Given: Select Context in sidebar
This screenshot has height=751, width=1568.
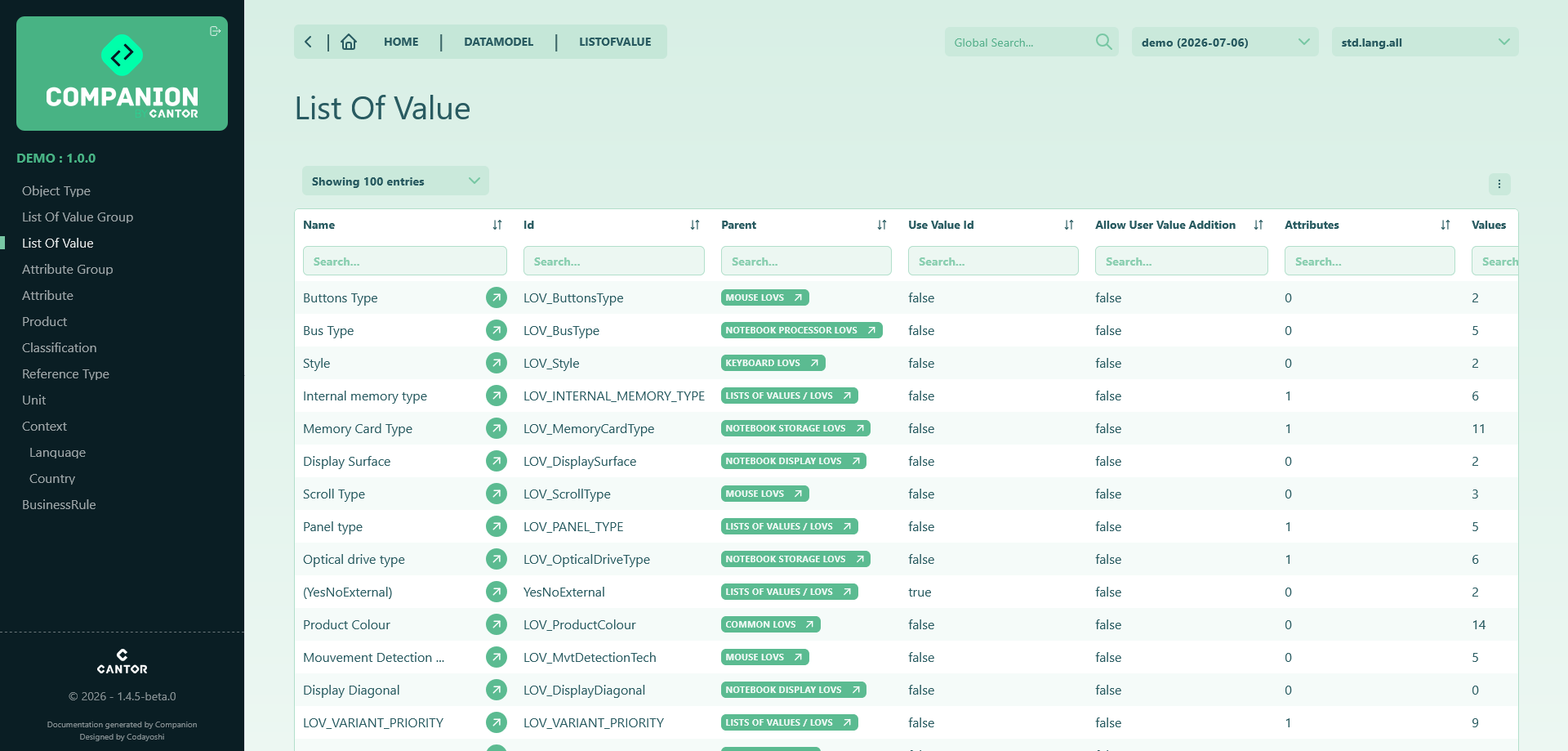Looking at the screenshot, I should tap(44, 426).
